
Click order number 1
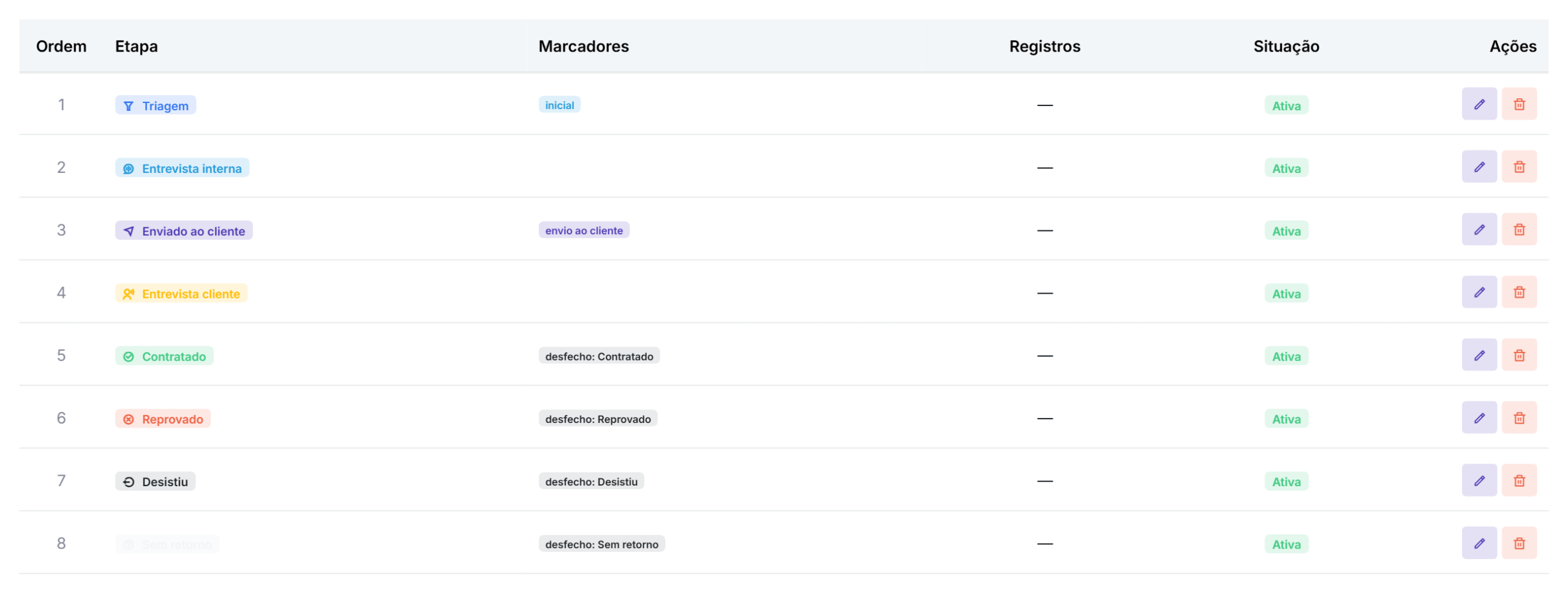(61, 105)
